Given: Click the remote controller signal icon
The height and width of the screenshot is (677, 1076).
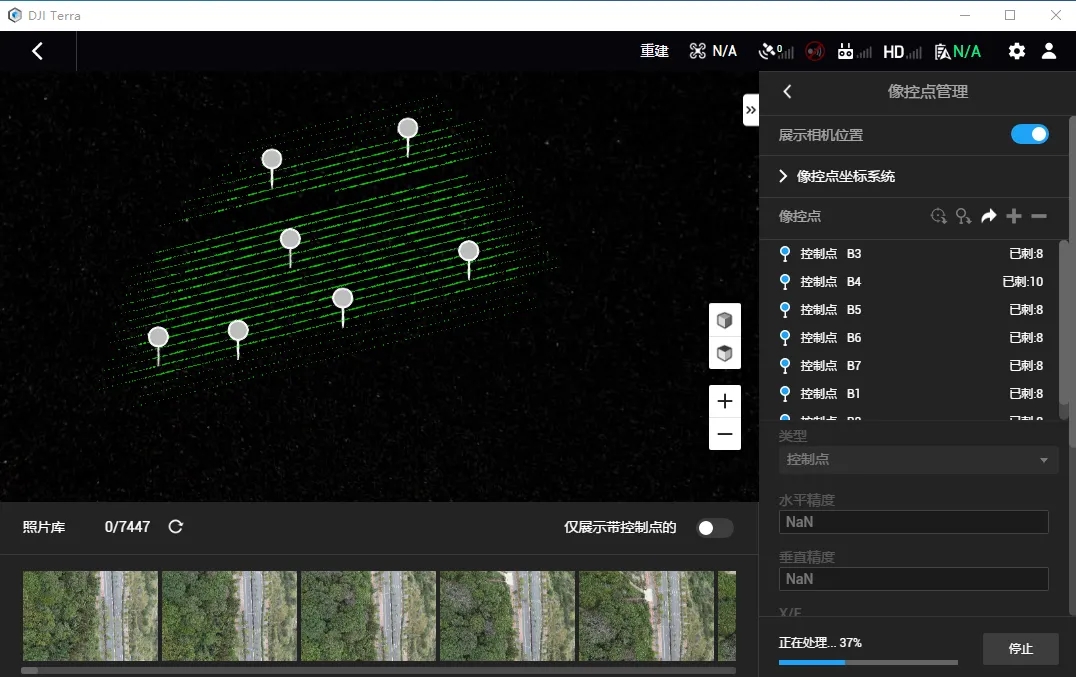Looking at the screenshot, I should coord(845,51).
